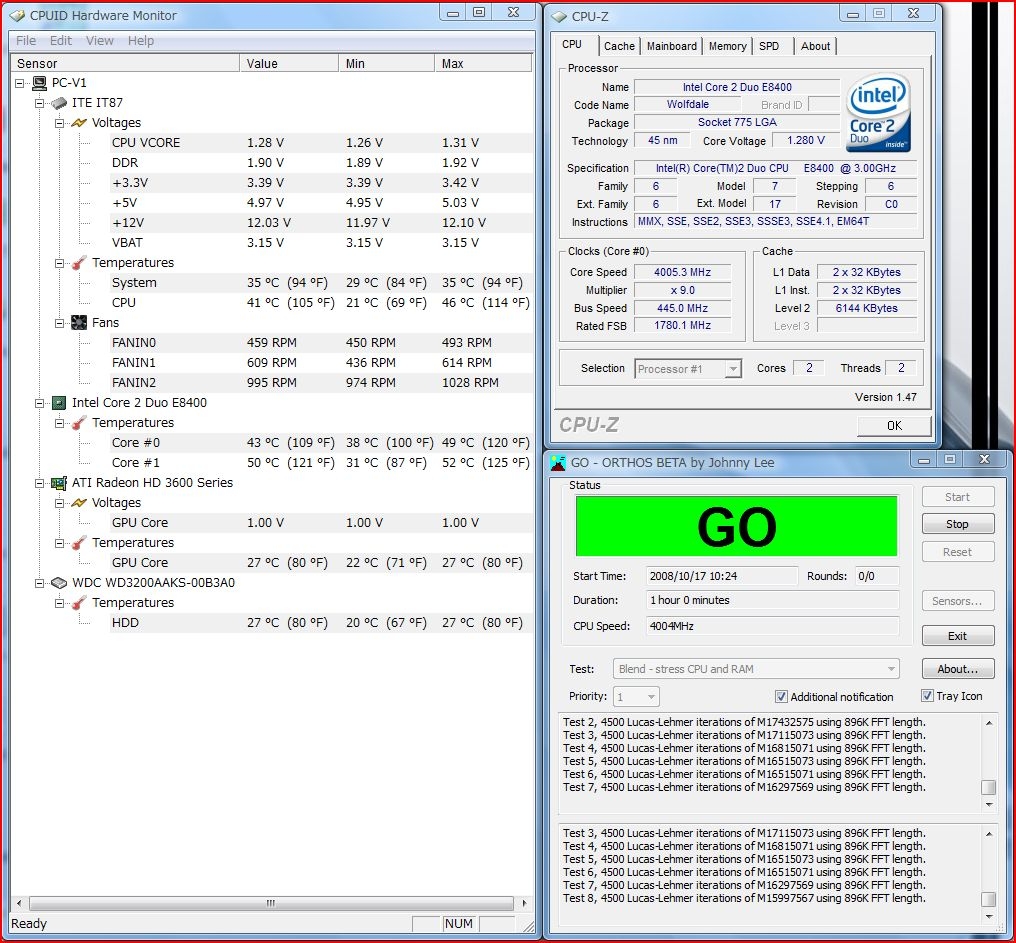Click the Min column header
The image size is (1016, 943).
386,64
